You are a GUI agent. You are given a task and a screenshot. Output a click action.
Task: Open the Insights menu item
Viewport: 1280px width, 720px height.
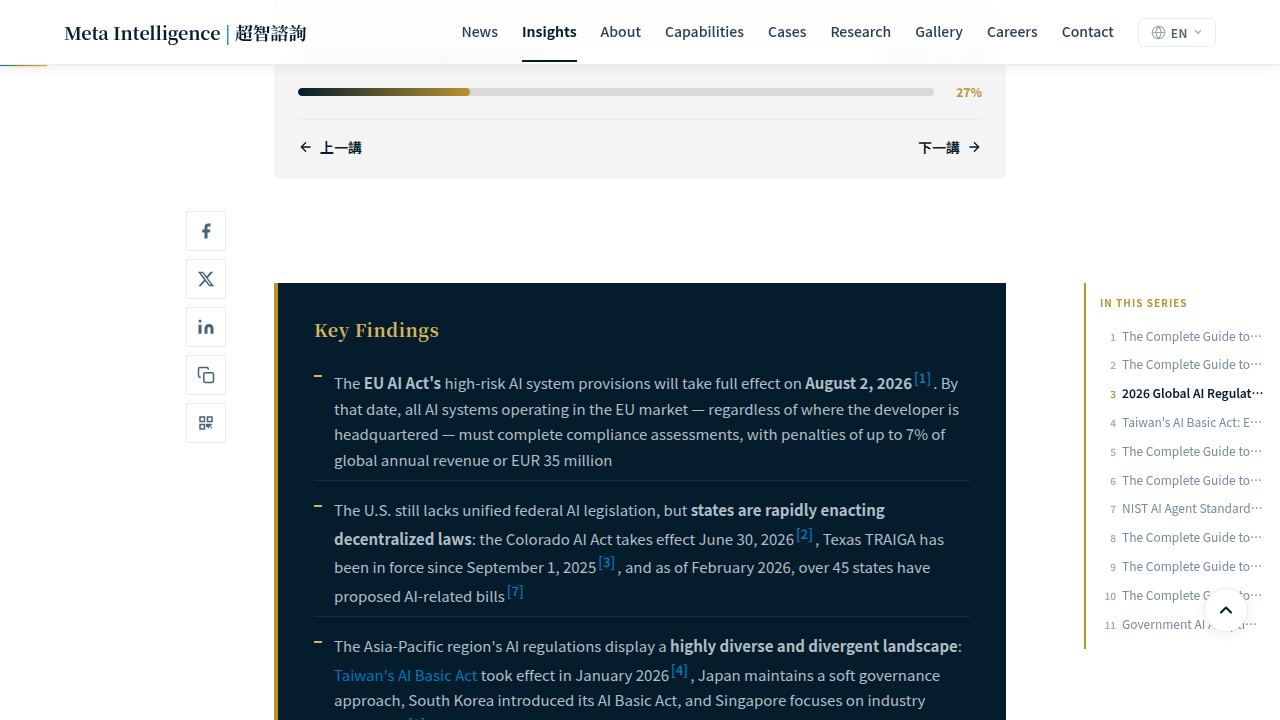click(549, 32)
